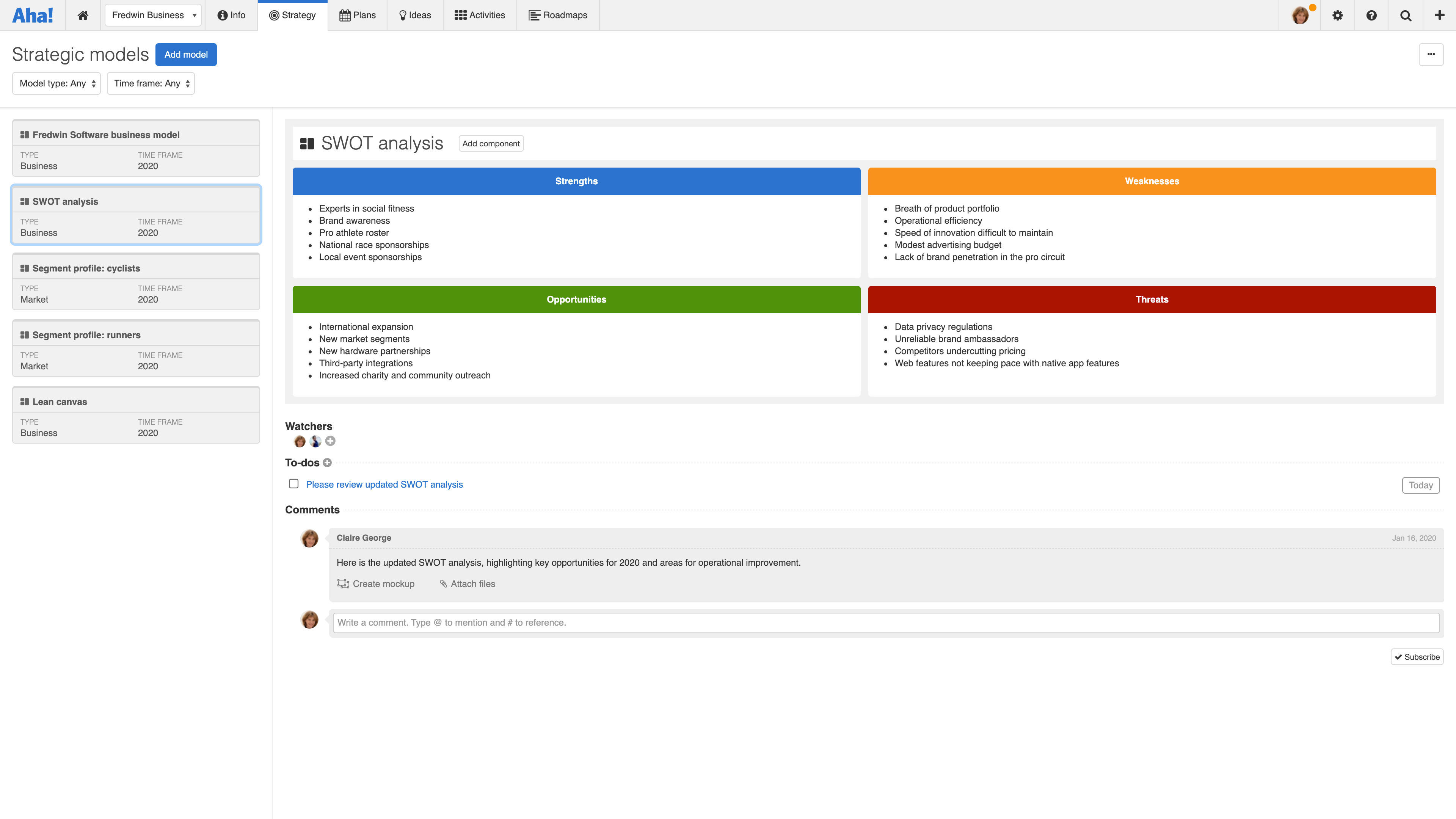Open the Fredwin Business workspace dropdown

[x=152, y=15]
